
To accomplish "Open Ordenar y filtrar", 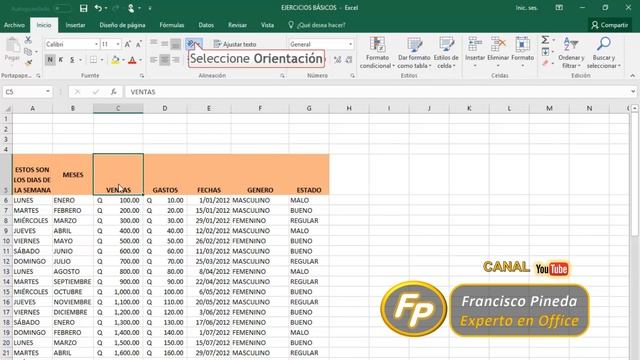I will 571,53.
